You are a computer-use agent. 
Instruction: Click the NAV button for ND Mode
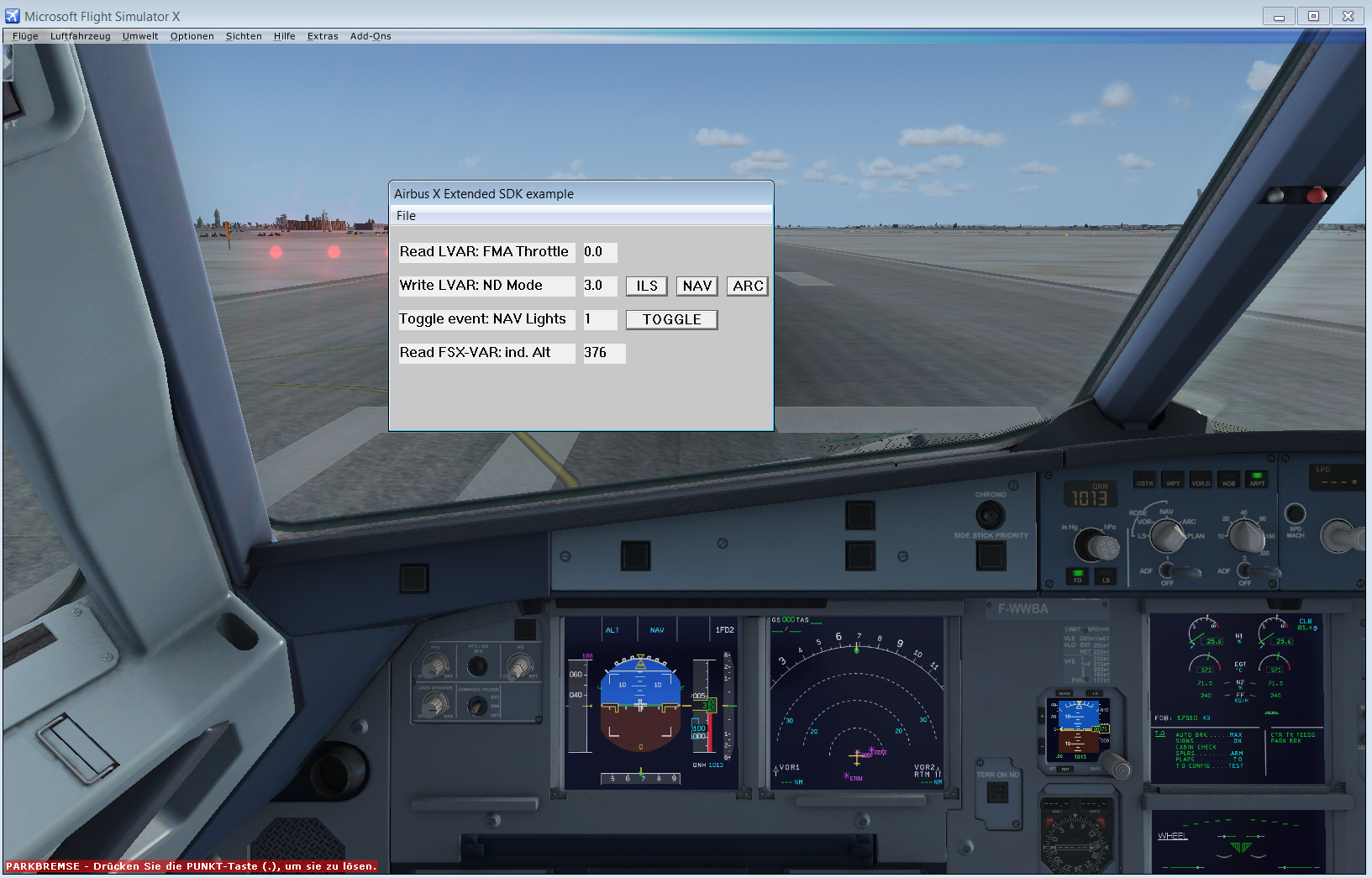click(697, 286)
